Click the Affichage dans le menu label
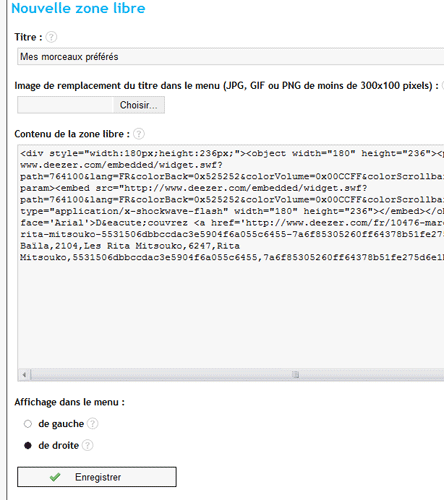 69,402
